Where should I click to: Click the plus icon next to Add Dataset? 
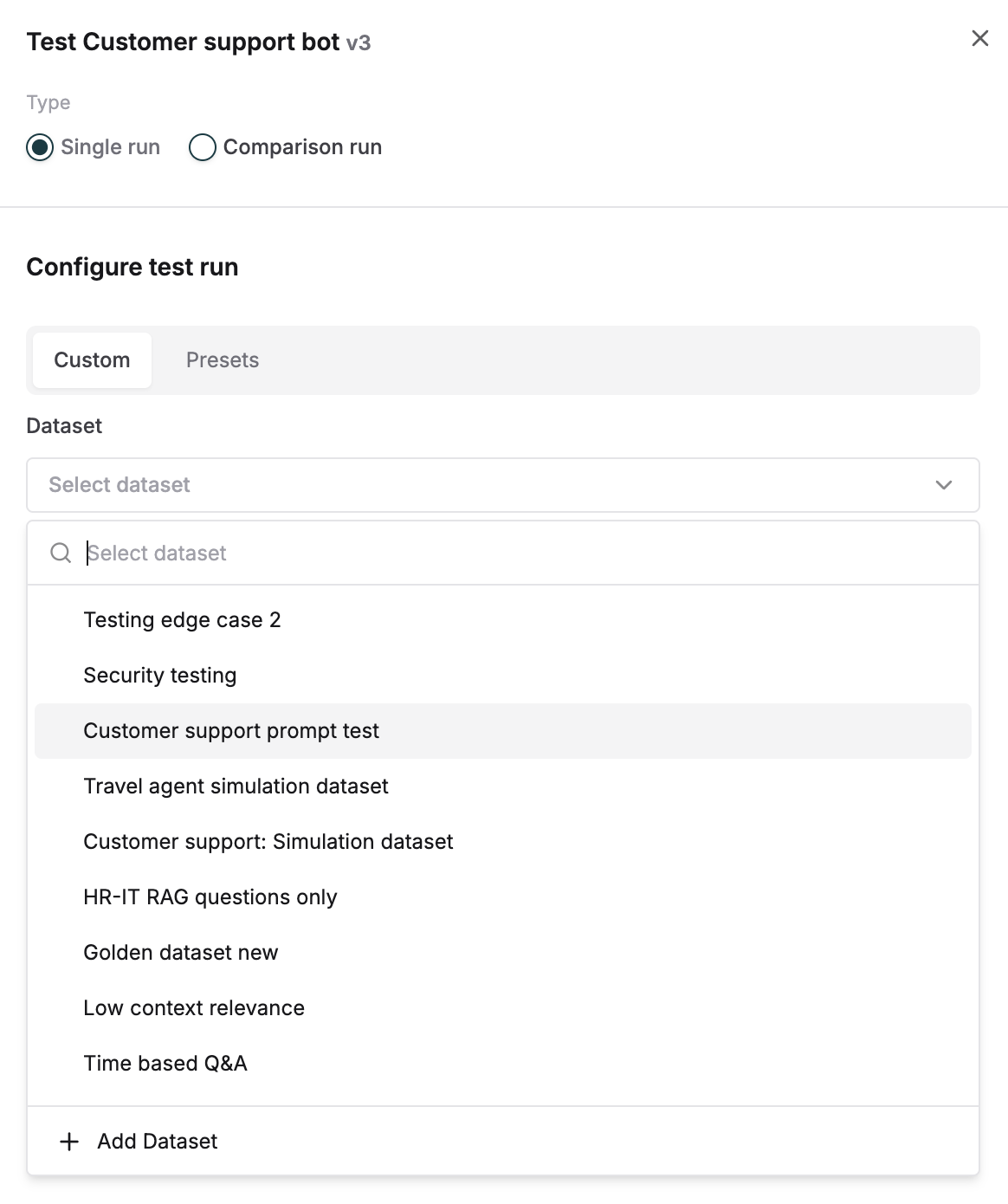(68, 1141)
